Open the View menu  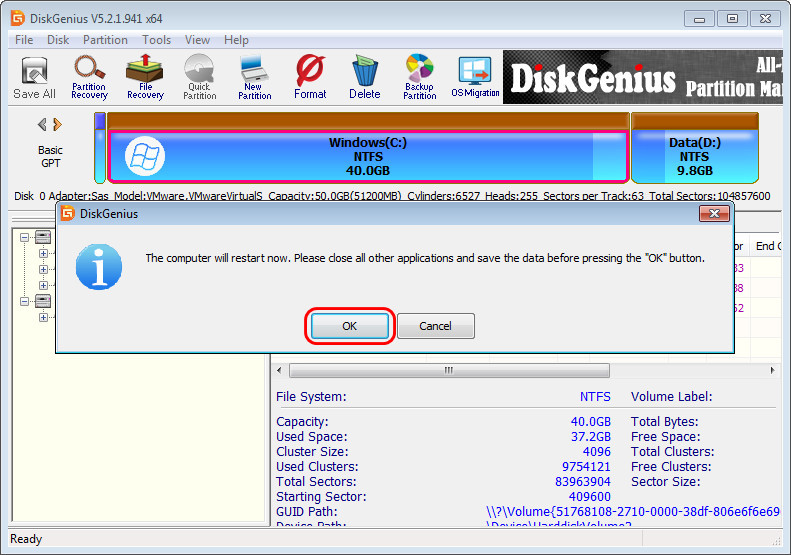pos(197,40)
